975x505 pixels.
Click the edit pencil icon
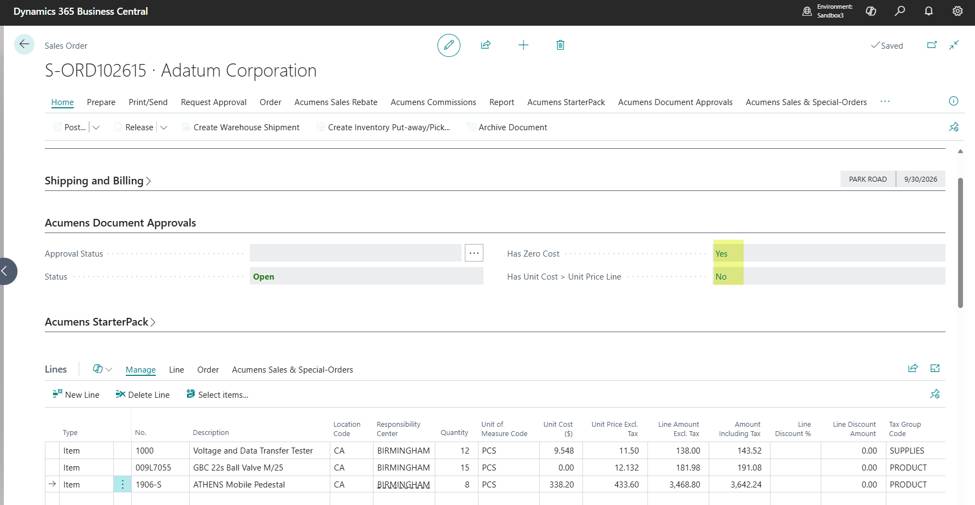(449, 45)
